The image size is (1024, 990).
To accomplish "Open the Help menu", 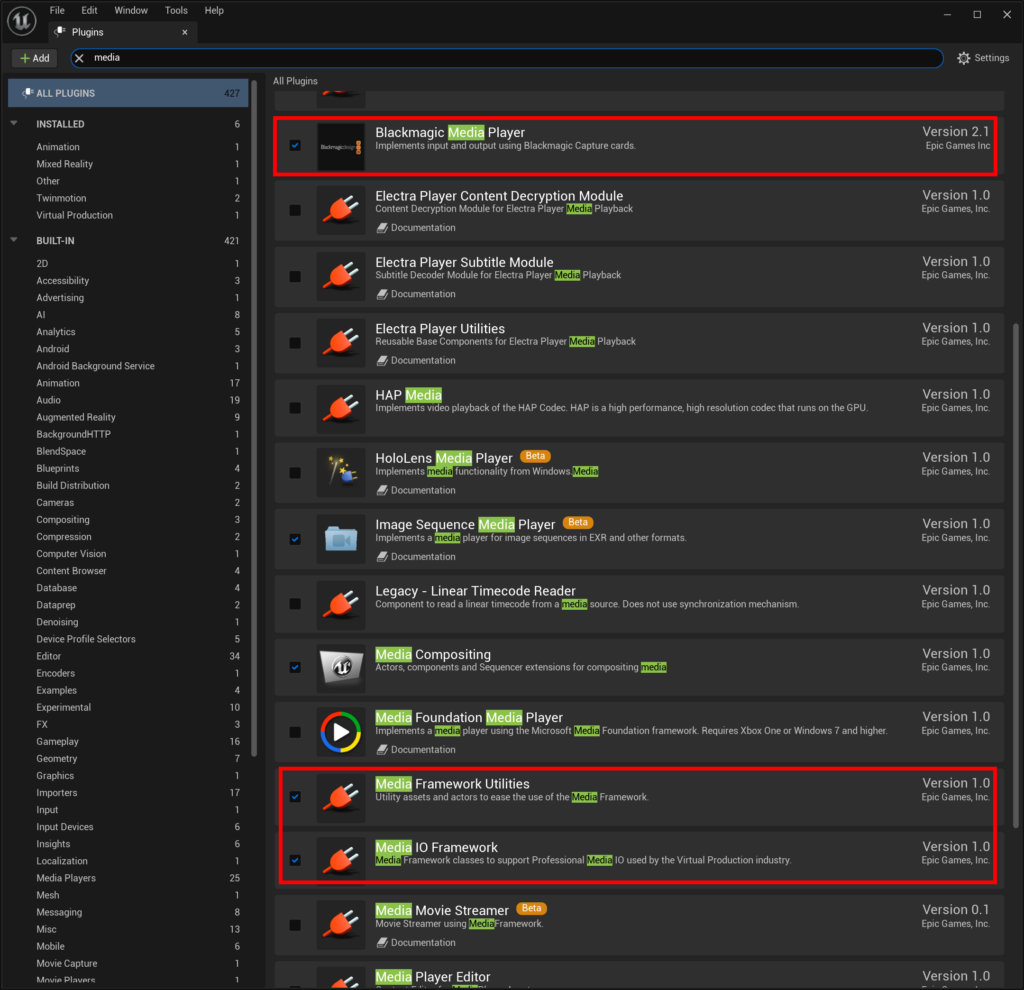I will 214,10.
